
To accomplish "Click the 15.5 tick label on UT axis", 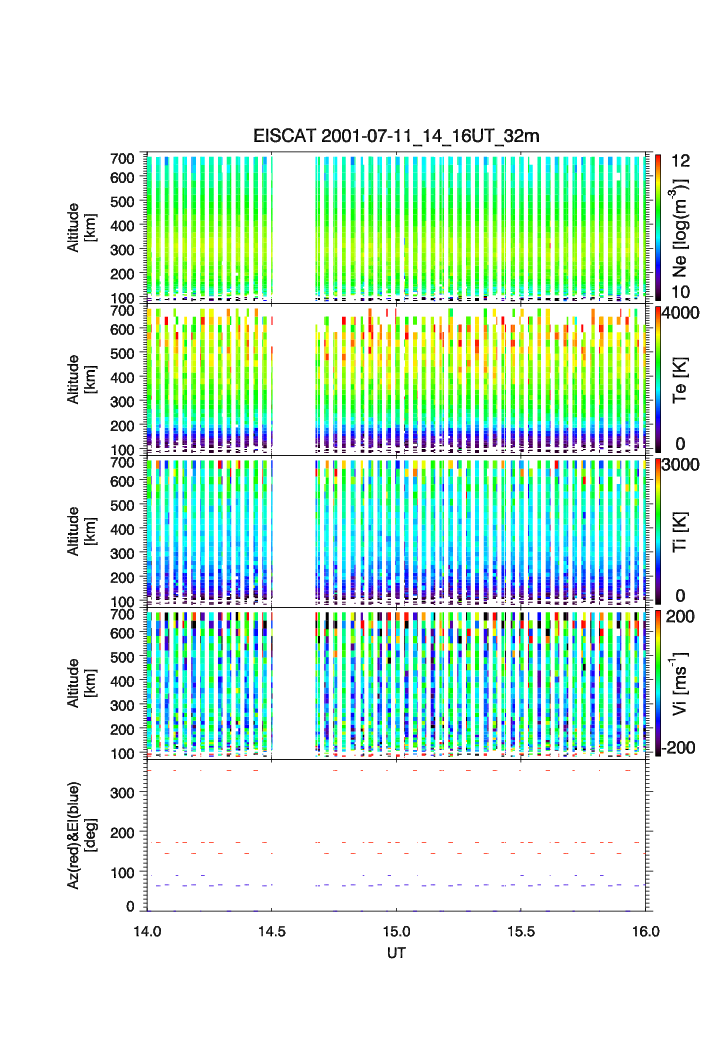I will (x=521, y=930).
